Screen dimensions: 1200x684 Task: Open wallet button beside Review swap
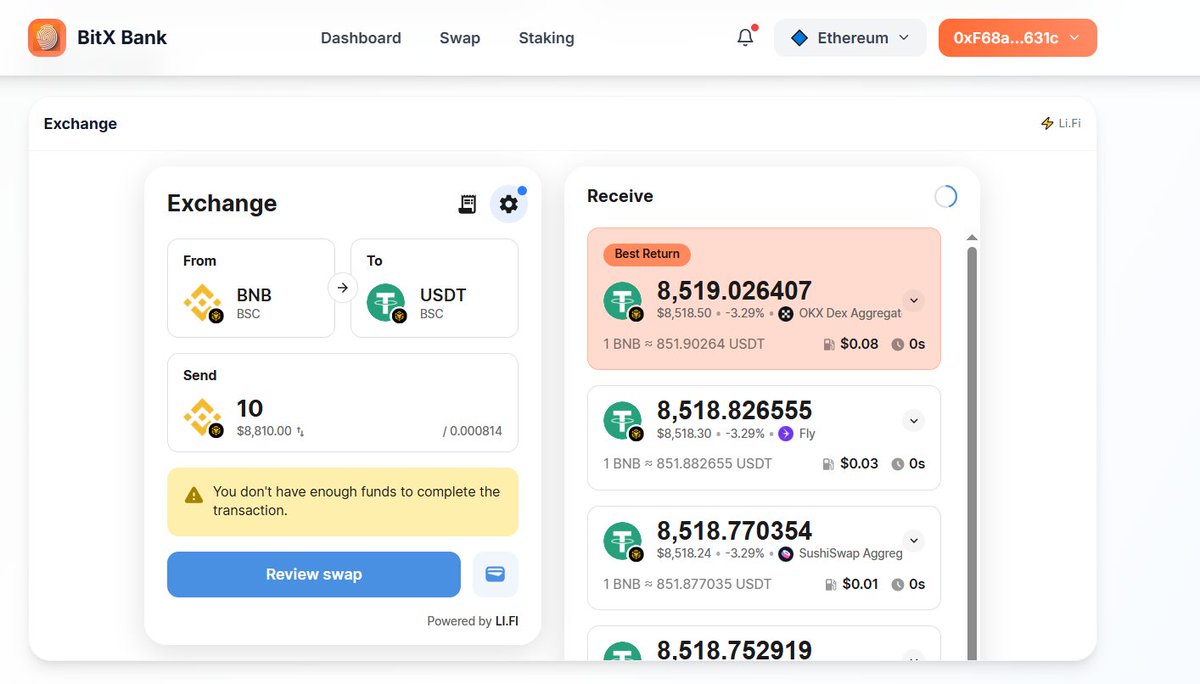coord(495,574)
